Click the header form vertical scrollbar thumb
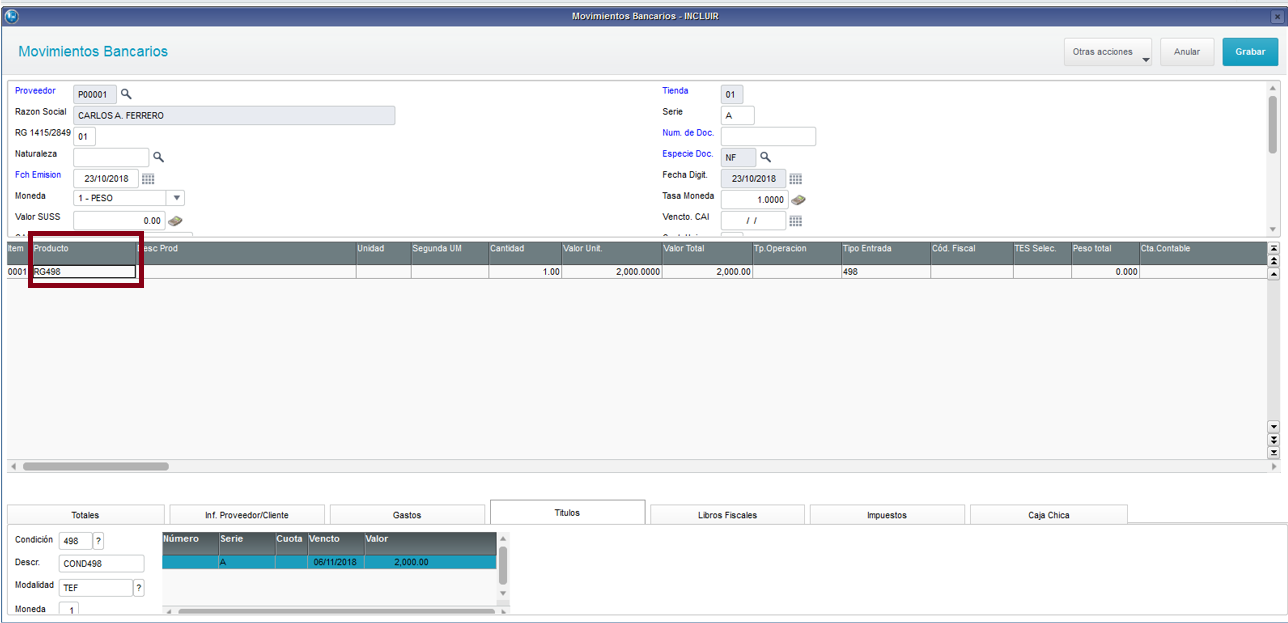 [x=1273, y=125]
